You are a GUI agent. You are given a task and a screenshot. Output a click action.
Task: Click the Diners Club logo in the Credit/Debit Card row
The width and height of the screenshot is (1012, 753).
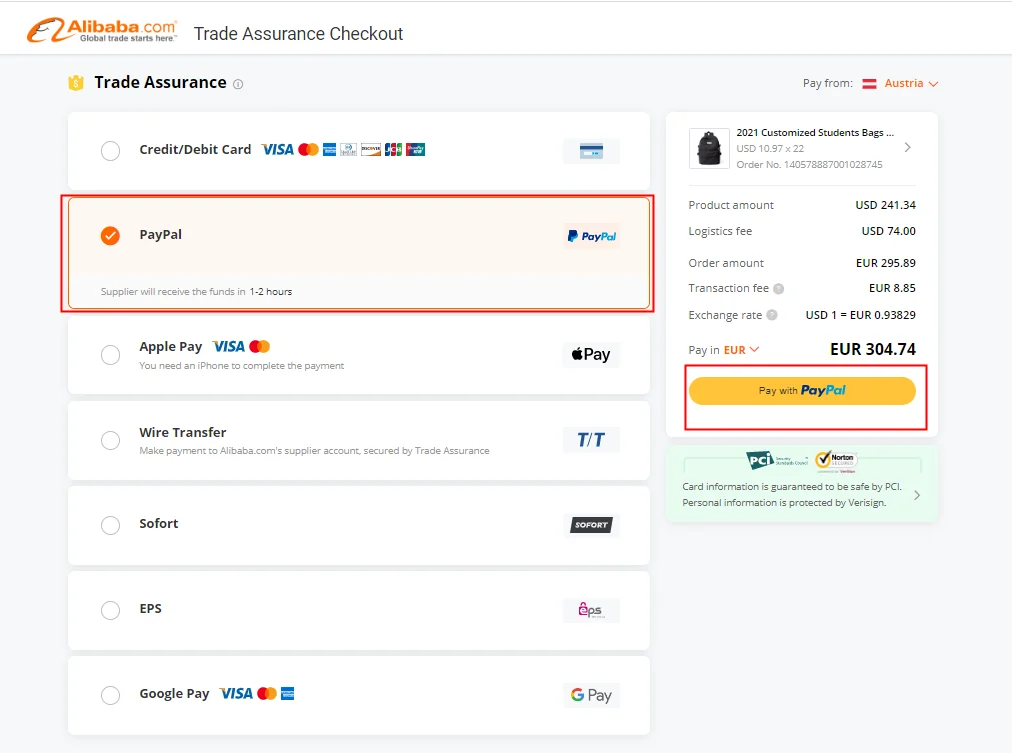[349, 150]
